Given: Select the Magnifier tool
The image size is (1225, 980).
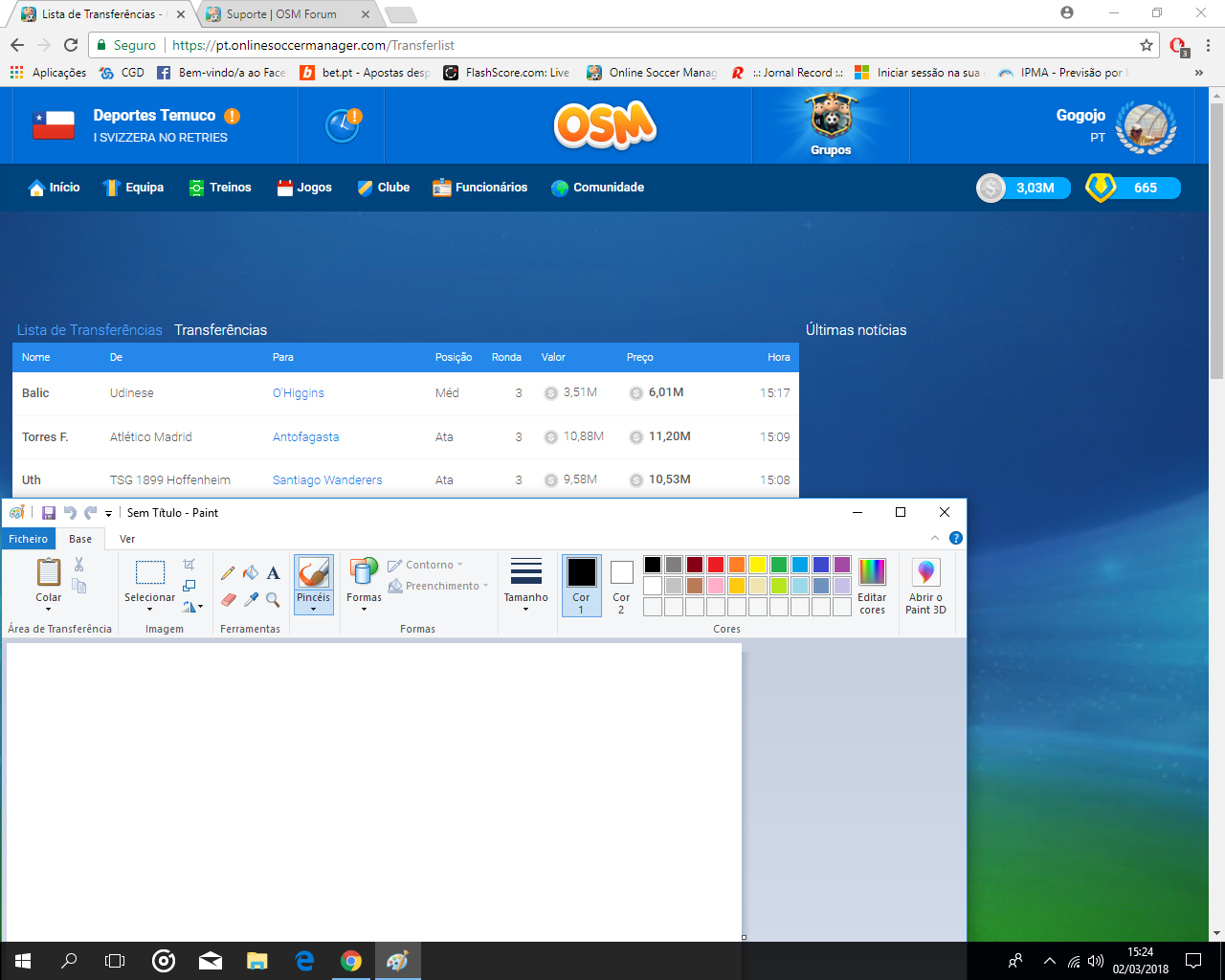Looking at the screenshot, I should tap(273, 599).
